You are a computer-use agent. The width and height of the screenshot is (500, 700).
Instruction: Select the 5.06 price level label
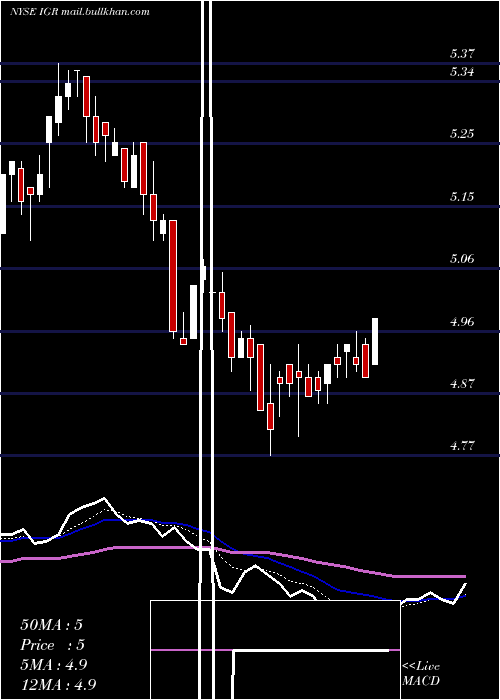click(x=462, y=258)
